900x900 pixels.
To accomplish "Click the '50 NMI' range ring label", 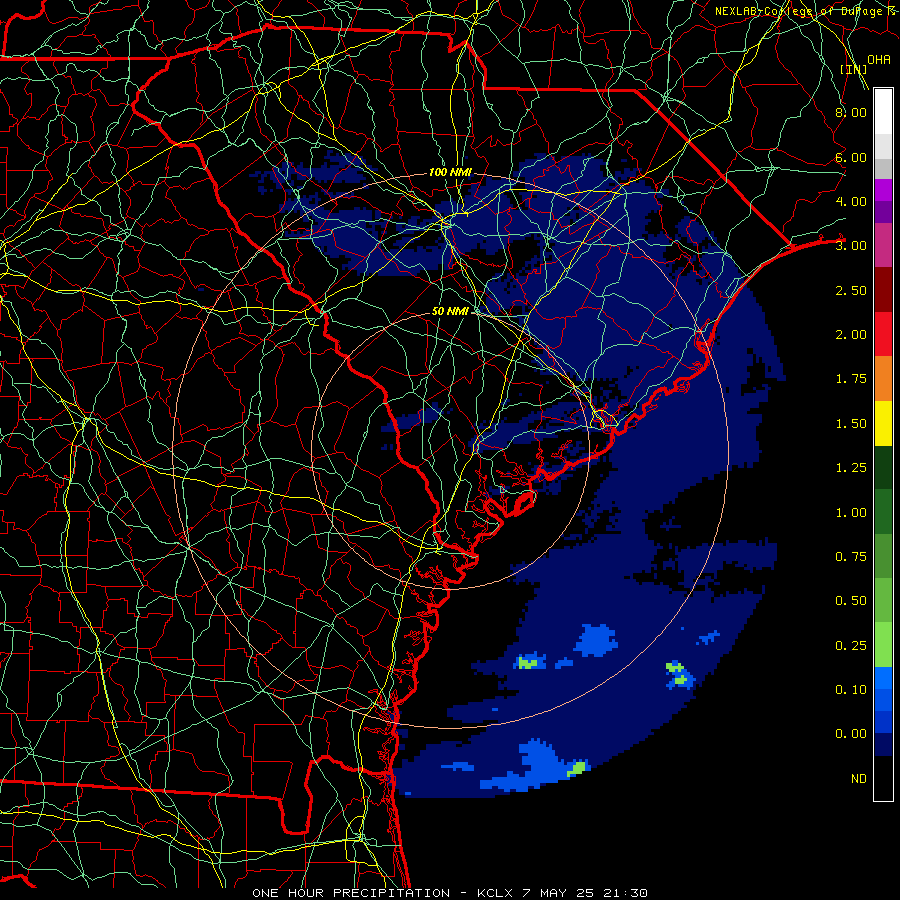I will [450, 311].
